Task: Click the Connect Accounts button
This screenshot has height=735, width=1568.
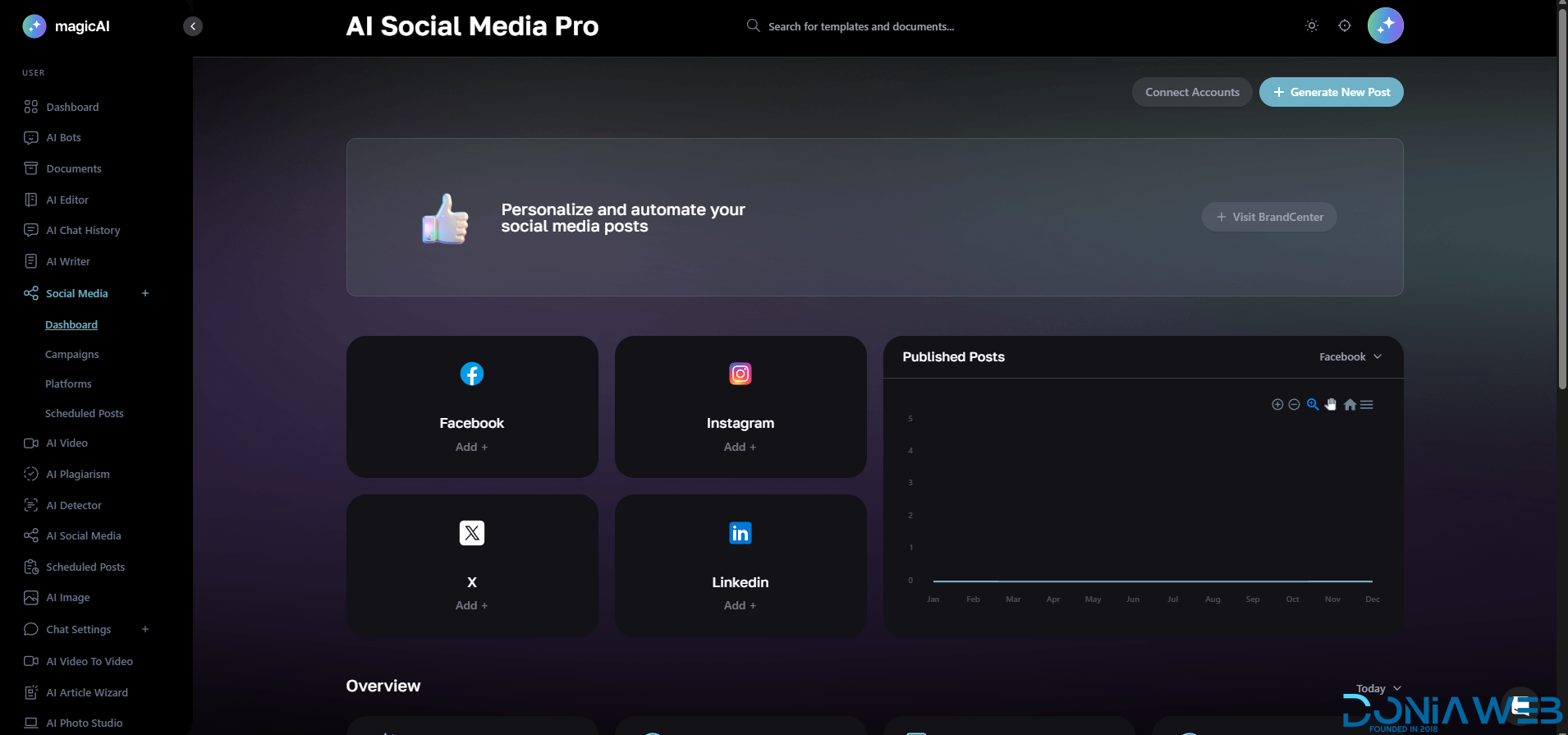Action: coord(1192,92)
